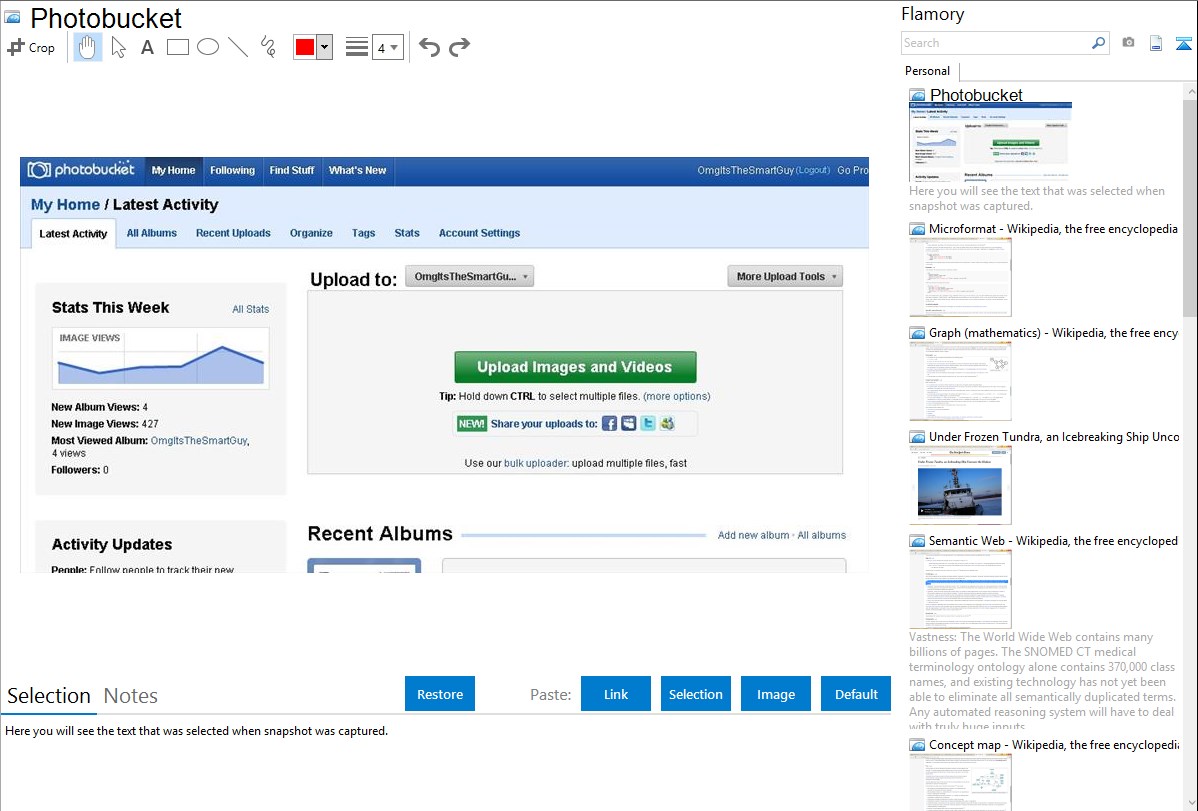The image size is (1198, 811).
Task: Open the Find Stuff nav item
Action: pos(292,170)
